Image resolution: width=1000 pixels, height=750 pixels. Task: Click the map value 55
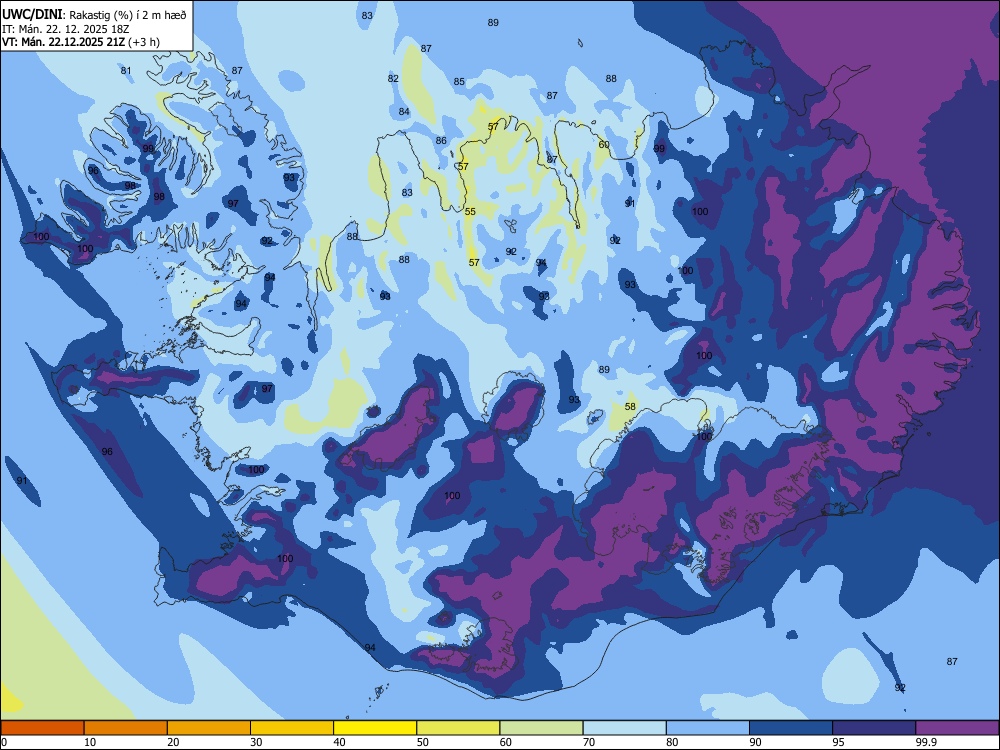pos(470,212)
